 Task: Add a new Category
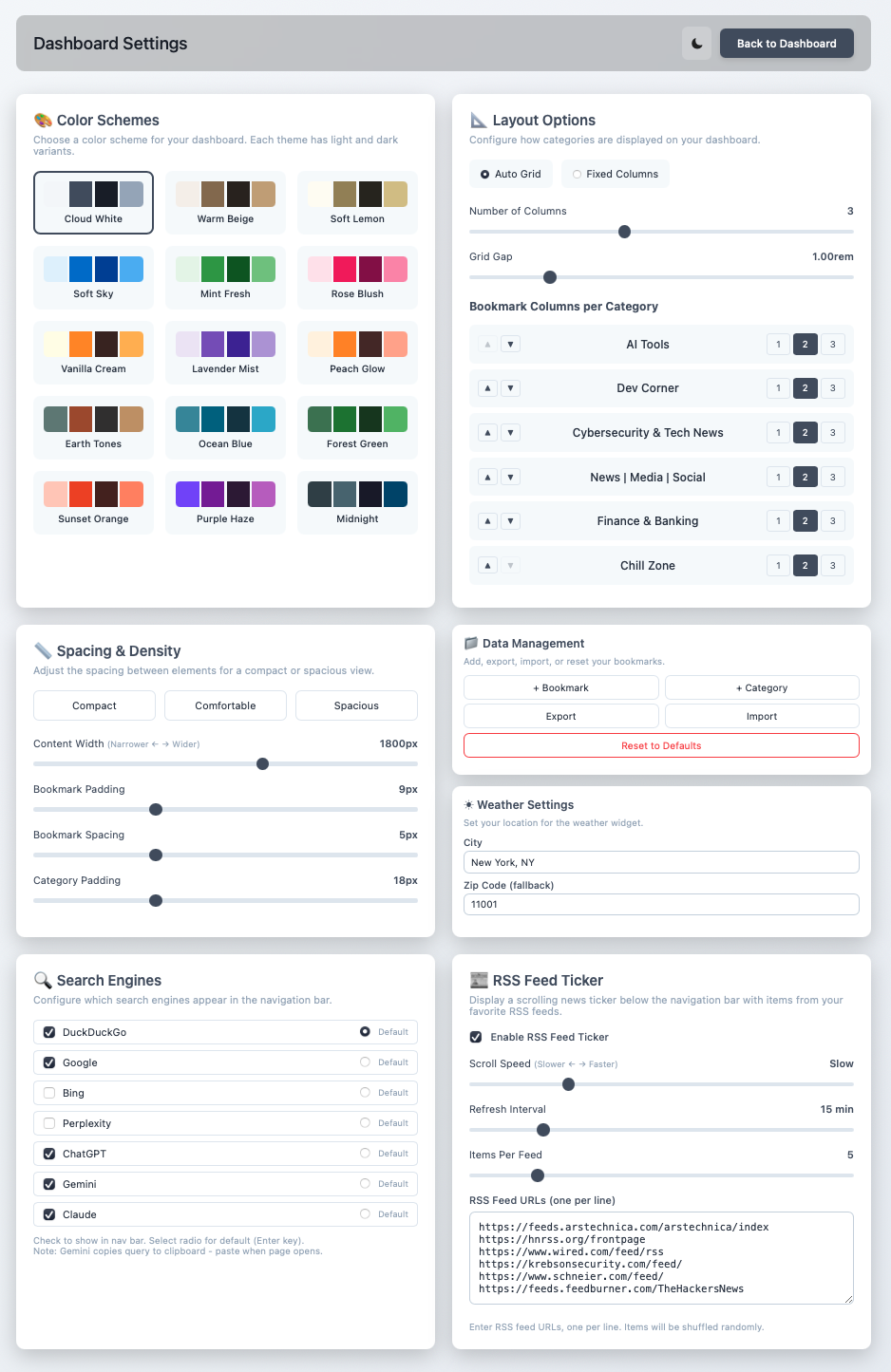click(x=761, y=686)
